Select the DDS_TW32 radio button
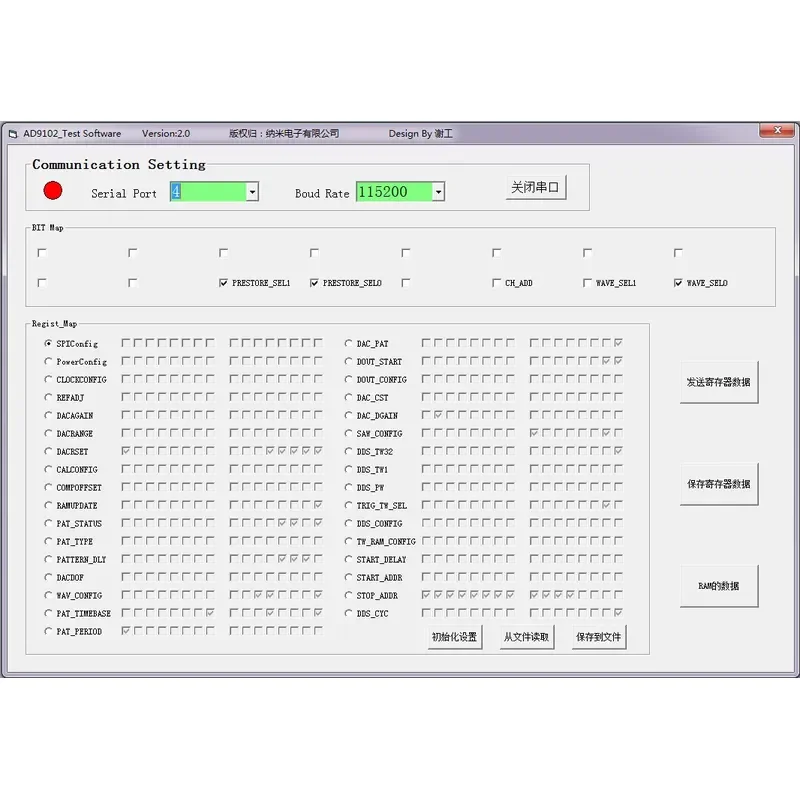Image resolution: width=800 pixels, height=800 pixels. [348, 451]
